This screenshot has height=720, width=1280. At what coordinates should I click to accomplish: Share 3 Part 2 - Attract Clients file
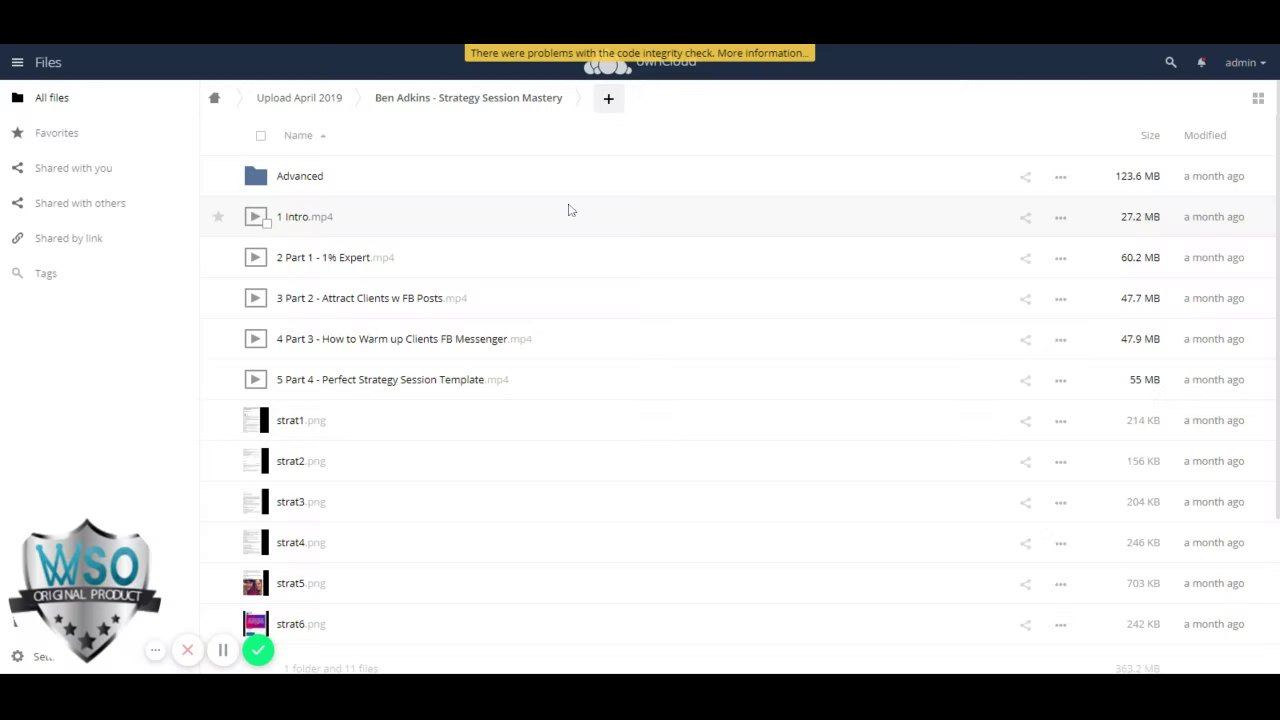(x=1025, y=299)
